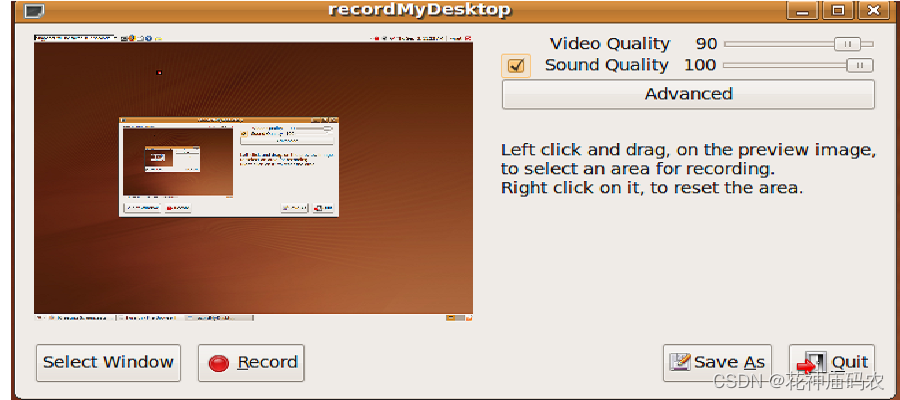Click the small red icon on previewed desktop
The image size is (900, 400).
click(159, 72)
